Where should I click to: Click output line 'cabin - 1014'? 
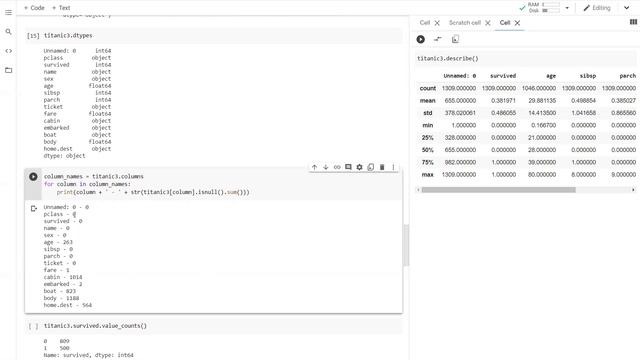pos(63,277)
